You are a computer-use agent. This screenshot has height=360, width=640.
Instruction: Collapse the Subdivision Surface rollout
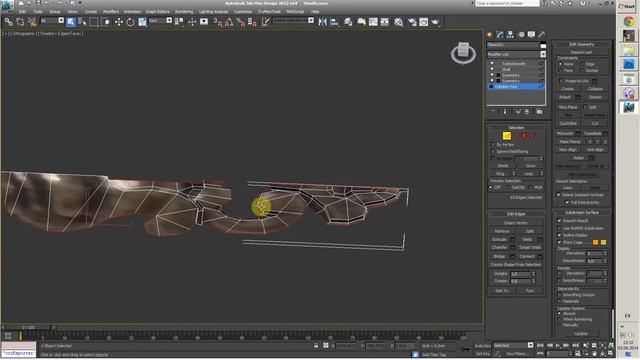582,213
